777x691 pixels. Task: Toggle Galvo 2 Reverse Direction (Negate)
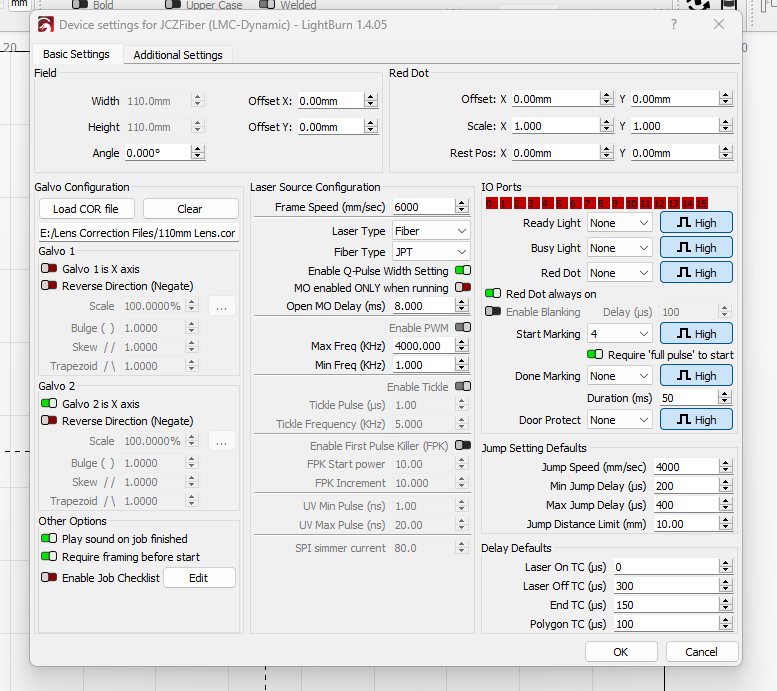pos(49,420)
